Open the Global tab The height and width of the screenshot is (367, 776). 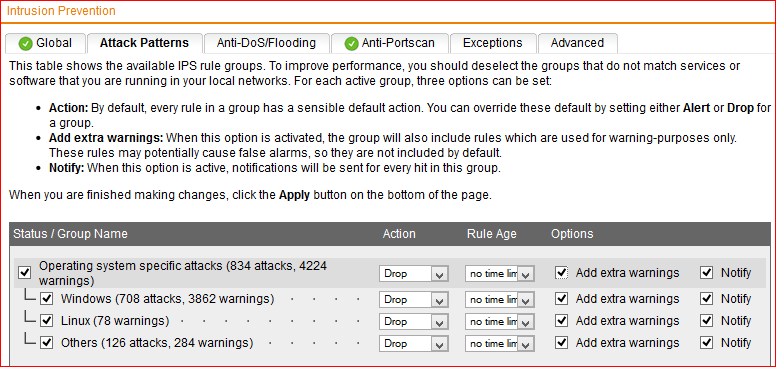point(45,44)
